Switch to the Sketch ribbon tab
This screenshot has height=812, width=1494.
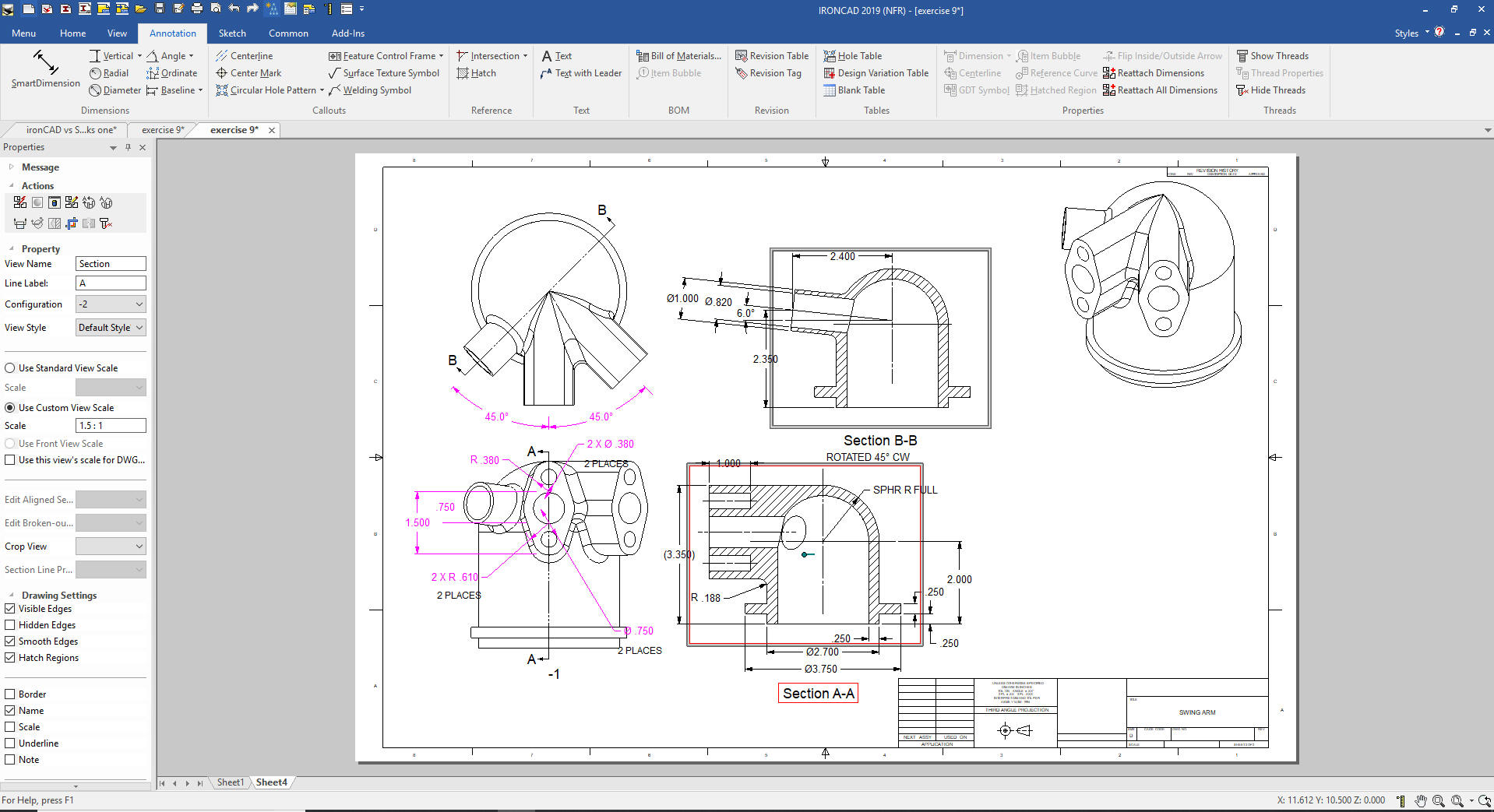(232, 33)
